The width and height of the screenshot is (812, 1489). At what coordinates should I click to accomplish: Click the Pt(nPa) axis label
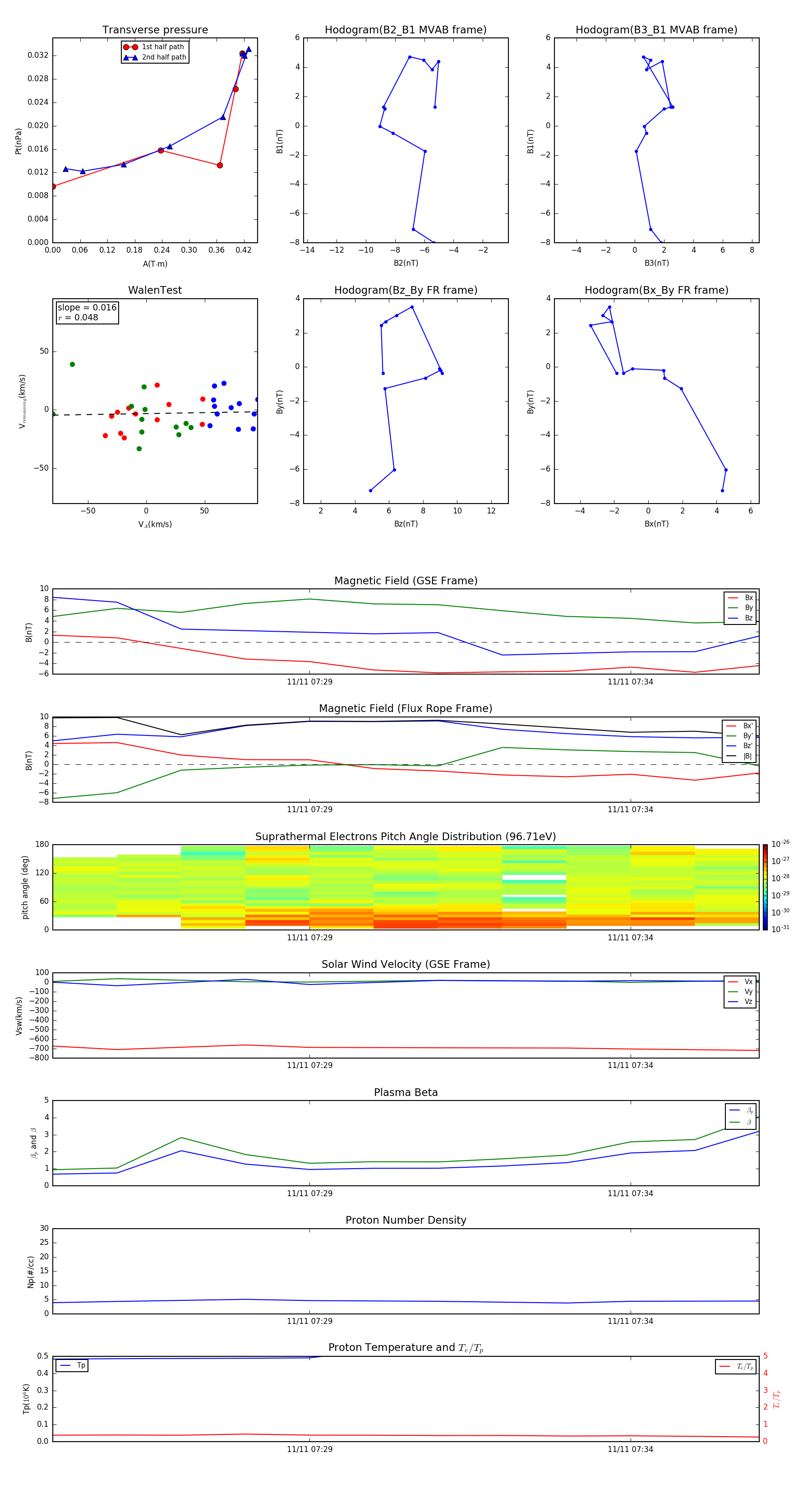tap(18, 140)
